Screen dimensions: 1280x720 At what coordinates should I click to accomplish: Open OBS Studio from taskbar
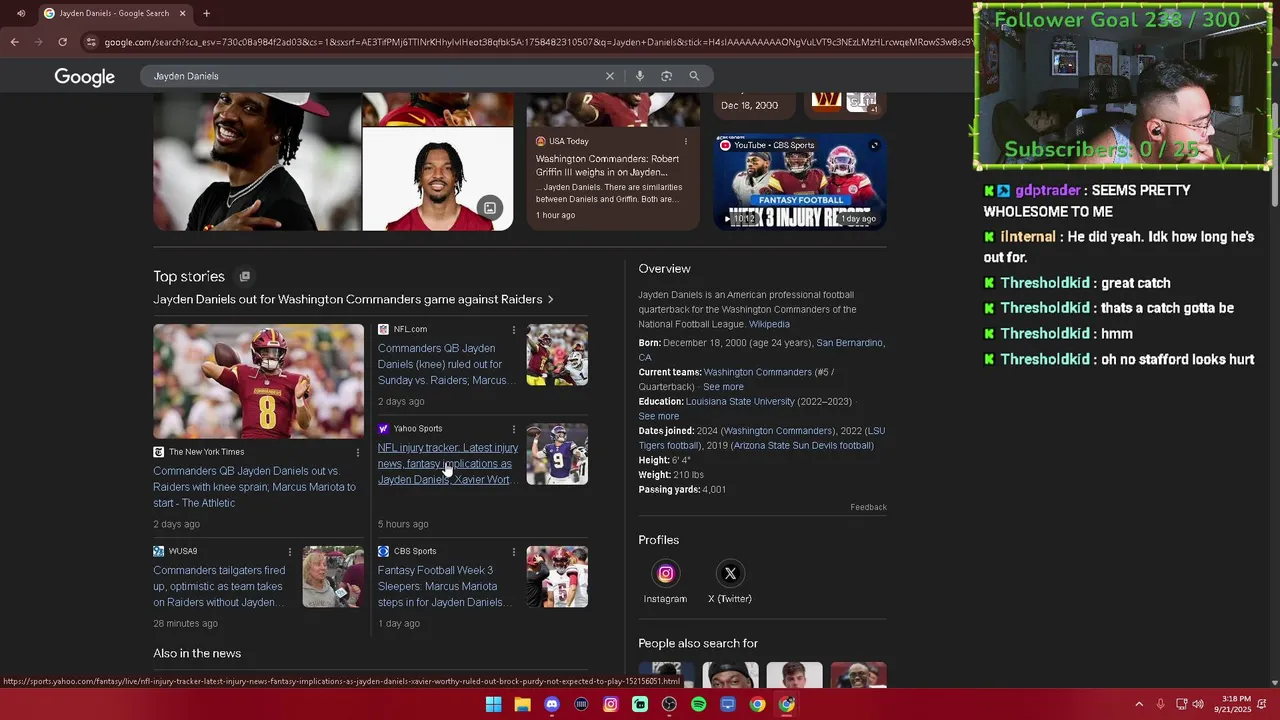pyautogui.click(x=669, y=704)
